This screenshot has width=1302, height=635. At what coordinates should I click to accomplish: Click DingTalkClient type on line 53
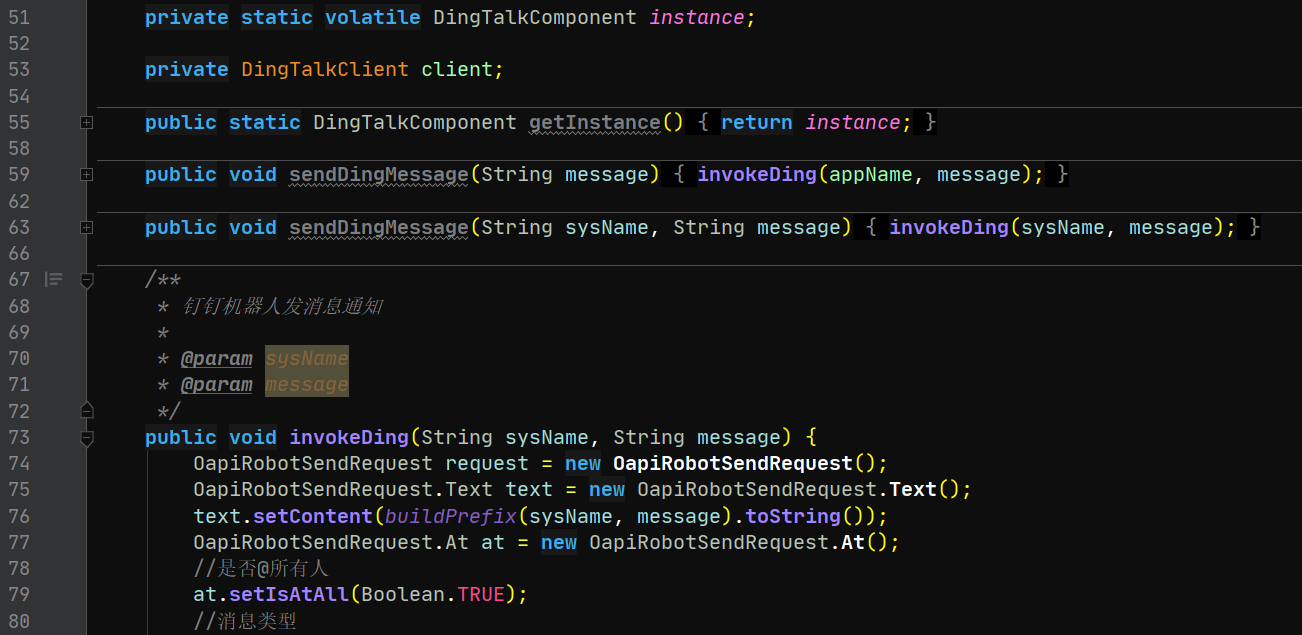click(325, 69)
